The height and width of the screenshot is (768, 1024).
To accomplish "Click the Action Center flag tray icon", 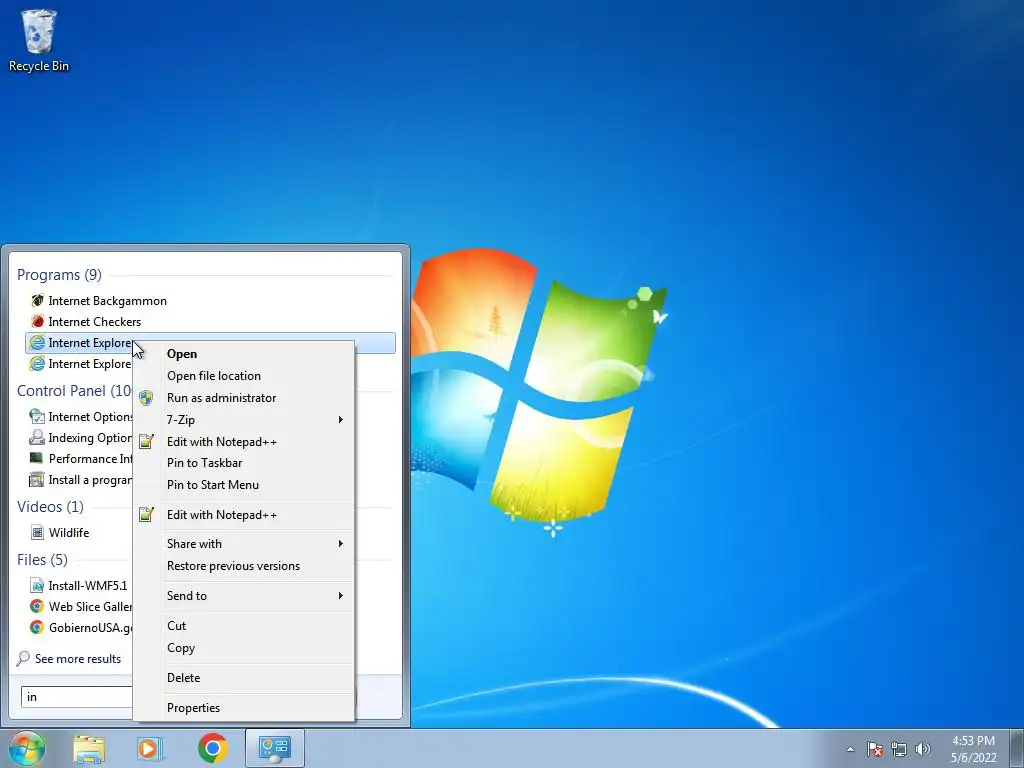I will [x=874, y=749].
